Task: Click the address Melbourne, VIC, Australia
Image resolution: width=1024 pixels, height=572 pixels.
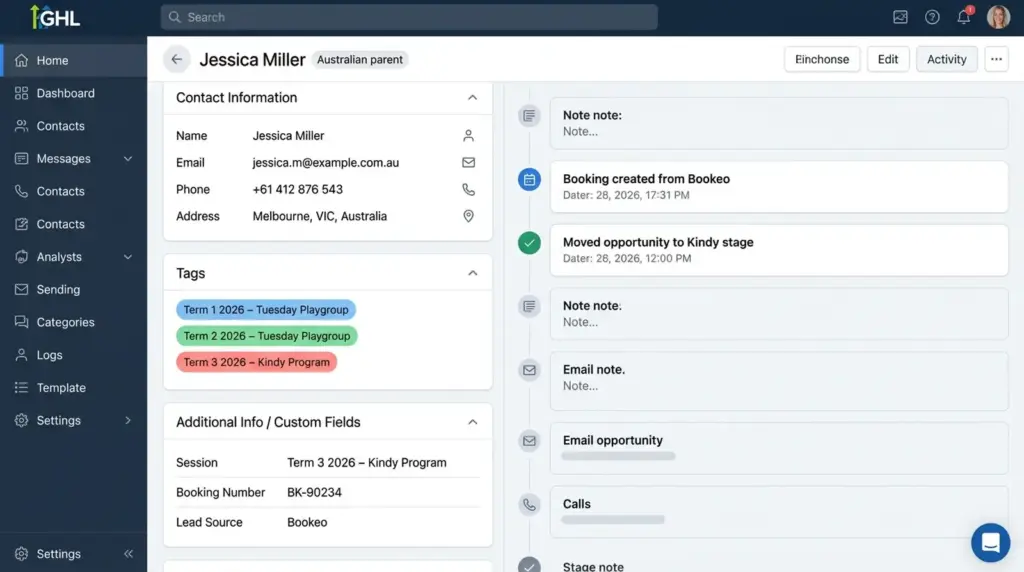Action: click(x=320, y=216)
